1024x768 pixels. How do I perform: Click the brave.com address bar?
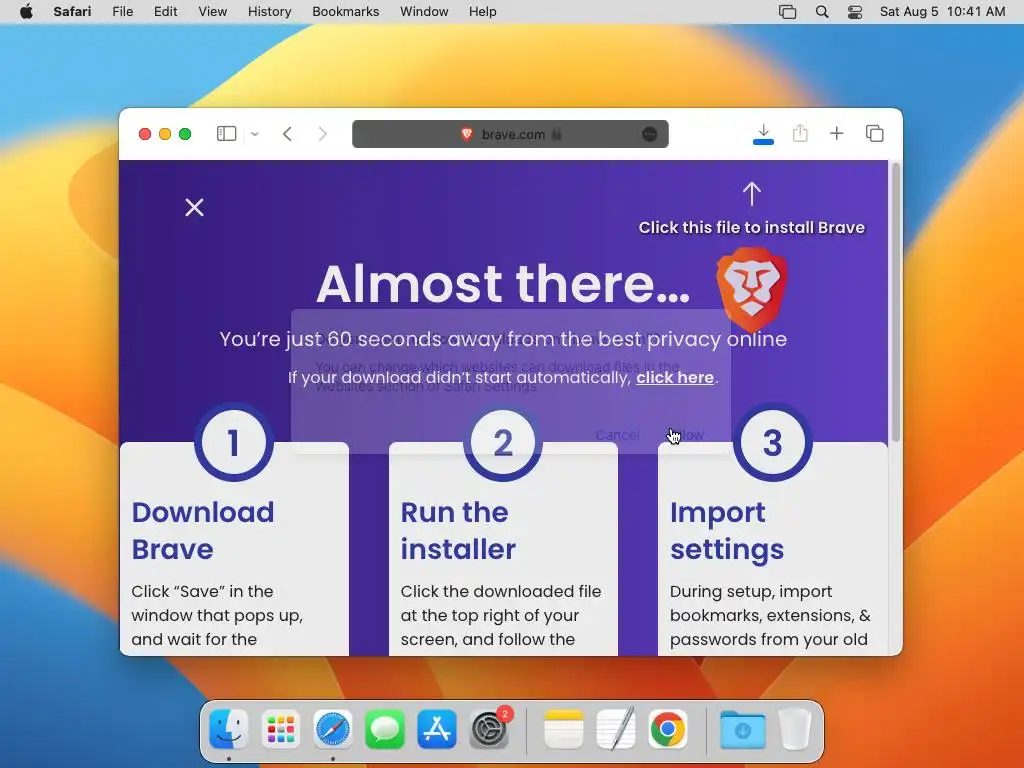click(x=510, y=134)
